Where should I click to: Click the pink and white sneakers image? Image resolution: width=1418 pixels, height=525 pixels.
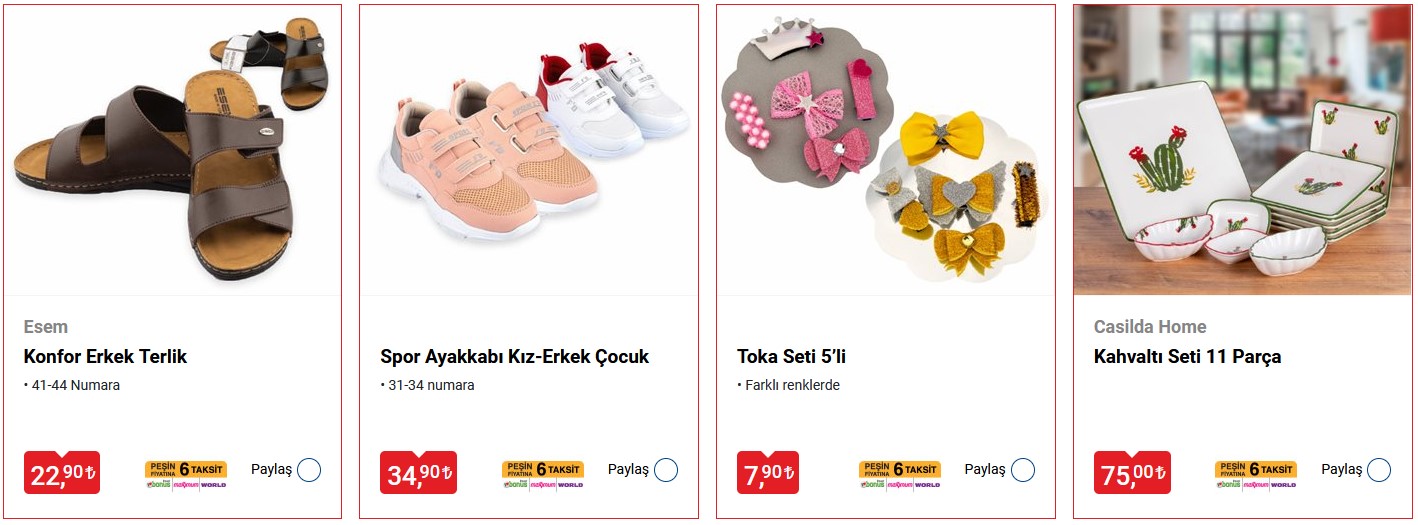click(x=529, y=150)
